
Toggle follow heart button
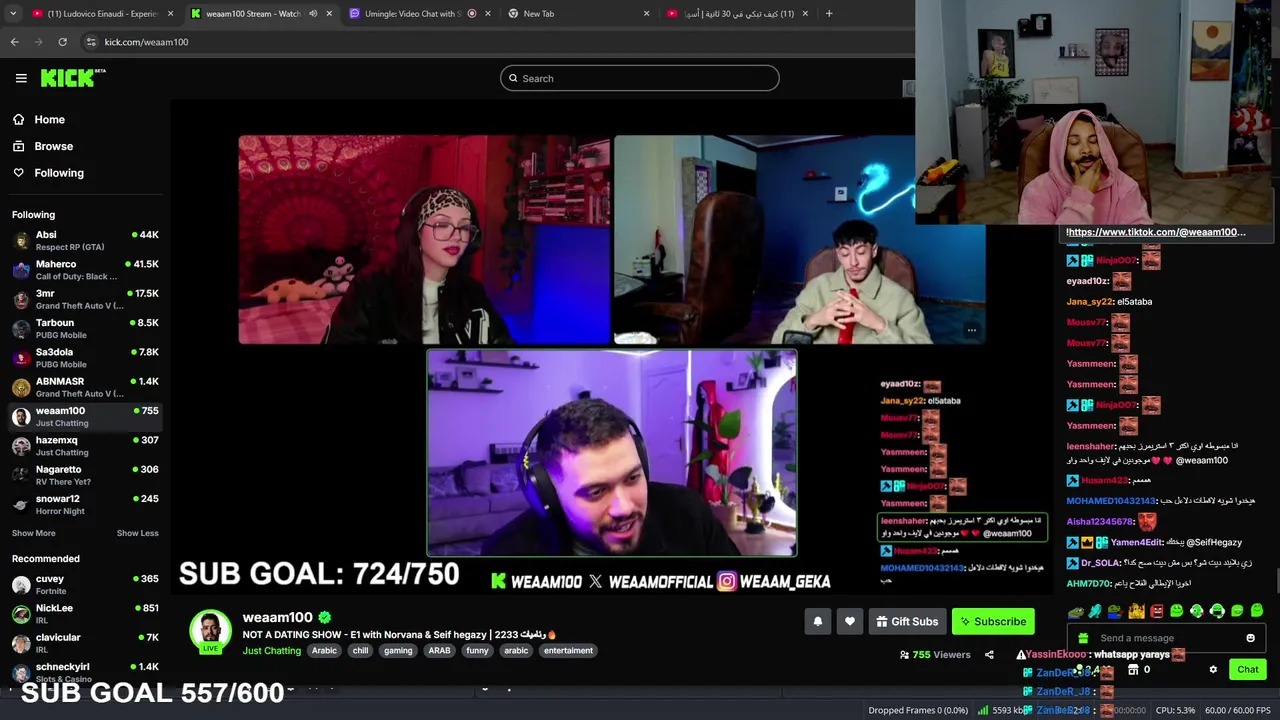pyautogui.click(x=850, y=621)
